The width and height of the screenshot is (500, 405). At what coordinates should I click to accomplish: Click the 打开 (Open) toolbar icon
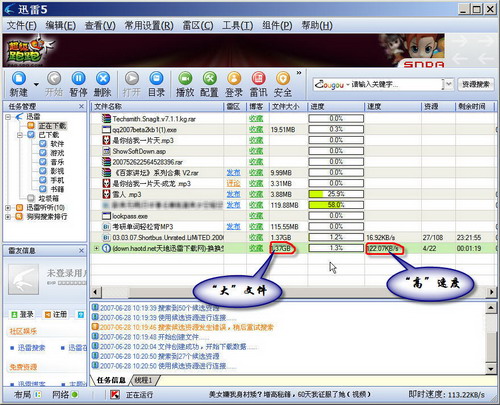click(x=132, y=84)
